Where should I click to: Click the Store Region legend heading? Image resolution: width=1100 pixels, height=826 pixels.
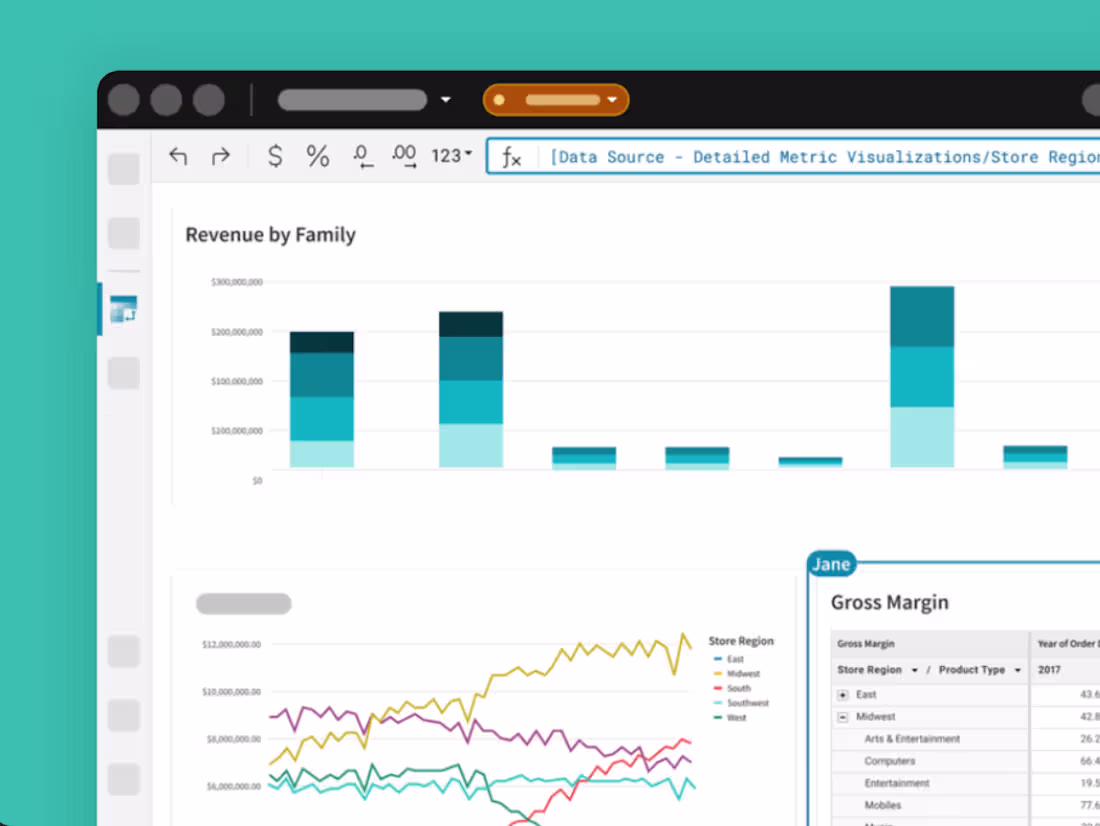(x=741, y=641)
